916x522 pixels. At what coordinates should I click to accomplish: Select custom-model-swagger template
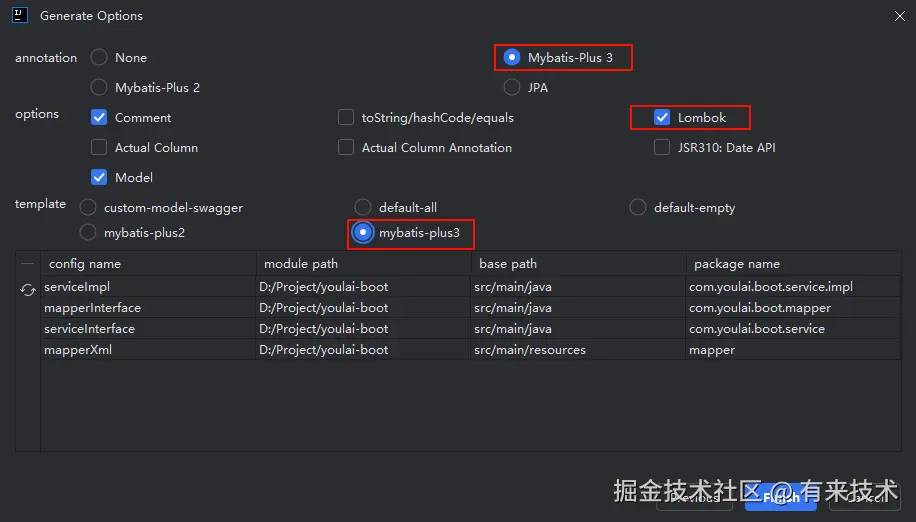click(x=88, y=207)
